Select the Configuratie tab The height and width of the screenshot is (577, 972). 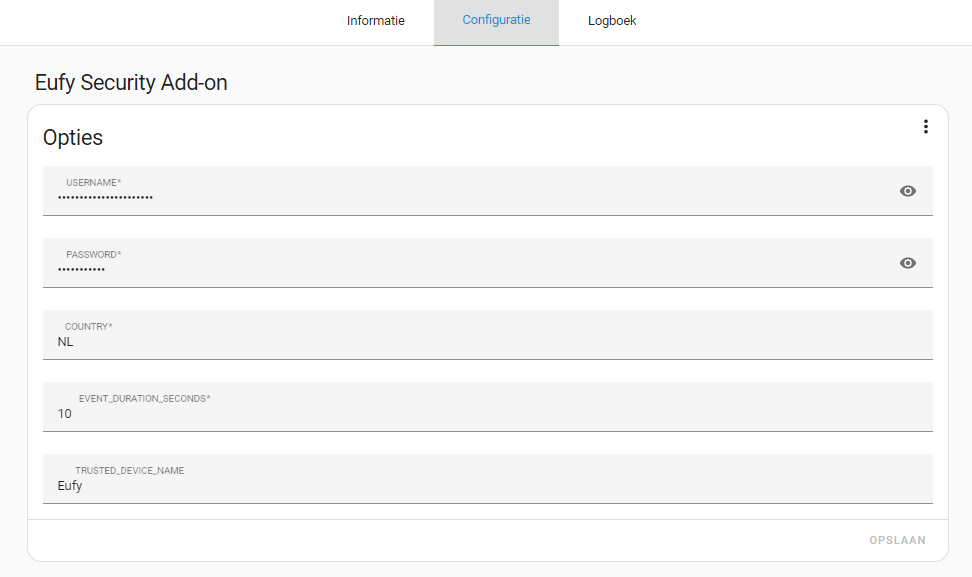click(x=496, y=19)
